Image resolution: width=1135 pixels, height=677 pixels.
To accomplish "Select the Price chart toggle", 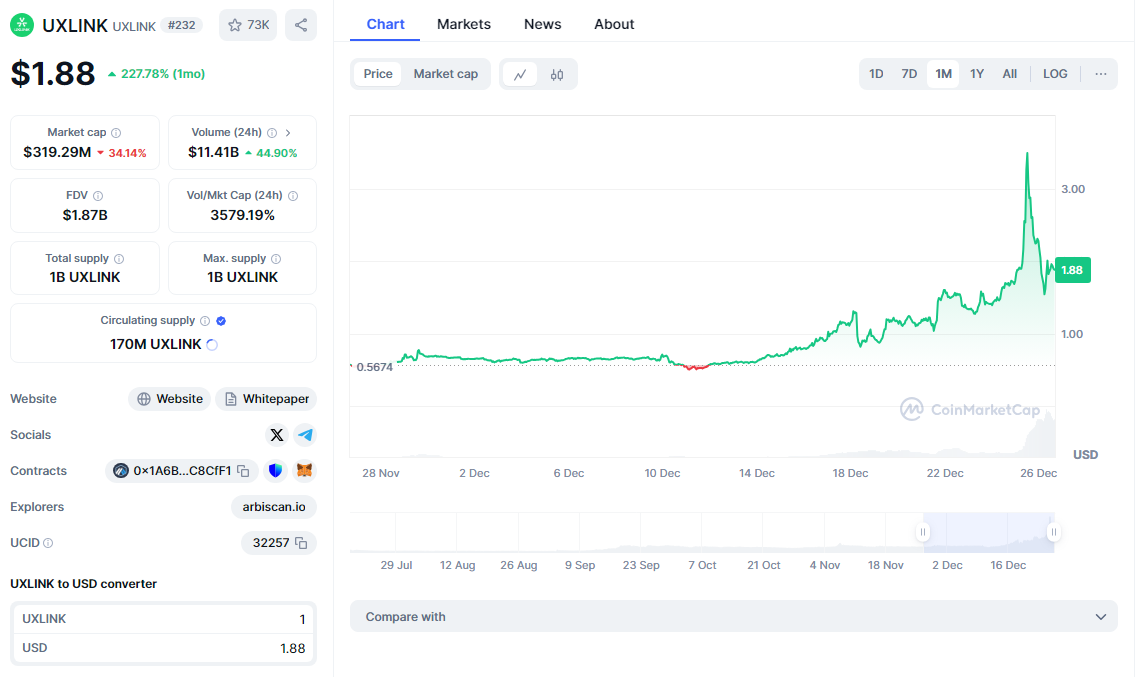I will (378, 74).
